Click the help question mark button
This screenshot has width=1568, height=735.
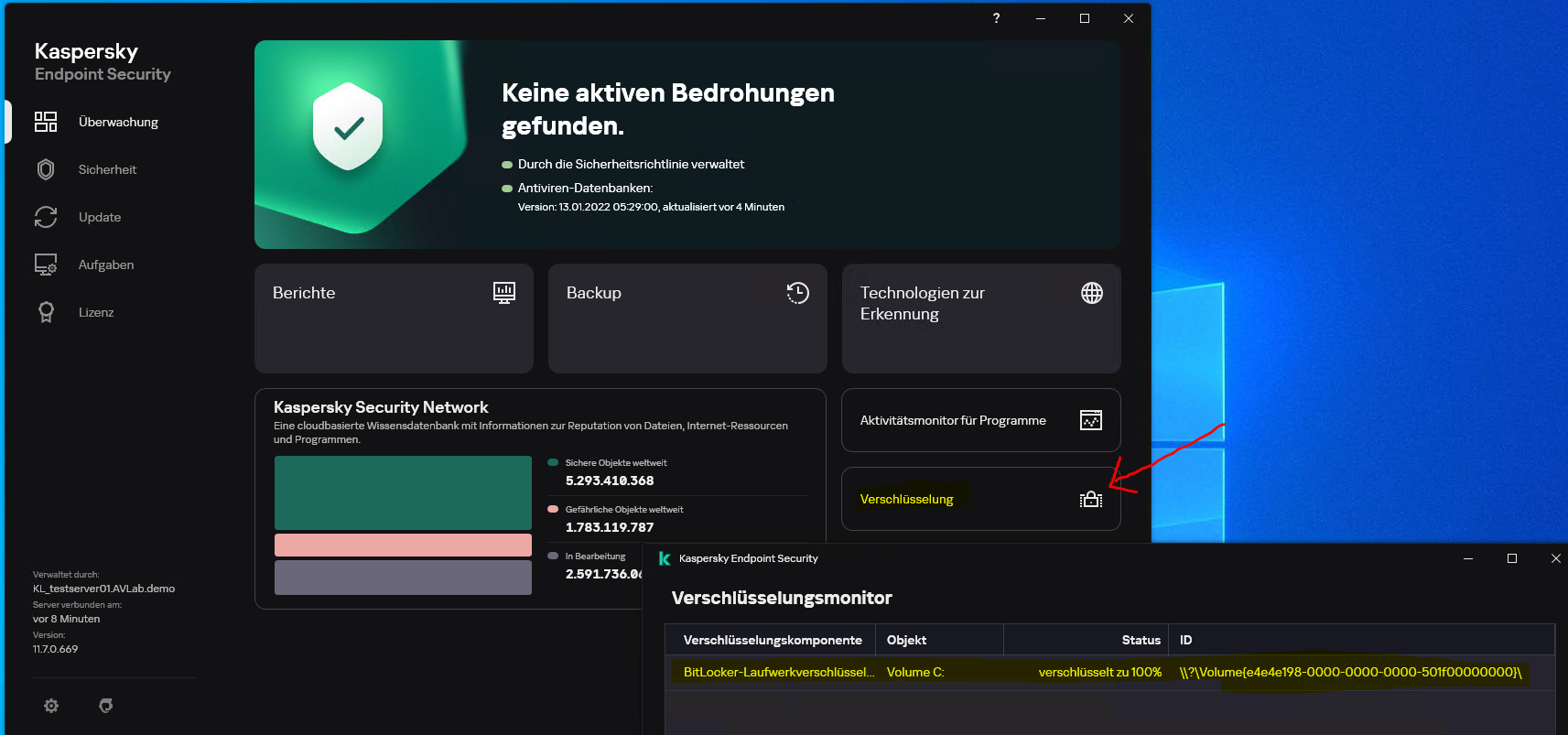tap(997, 18)
